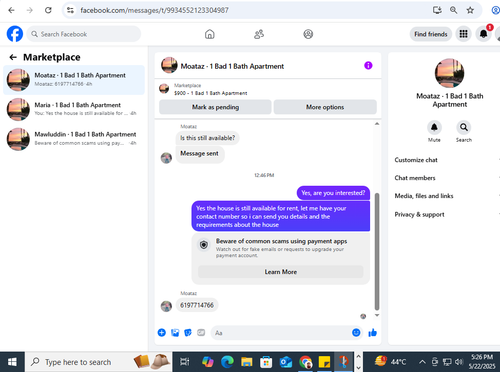Open the notifications bell in the header
Screen dimensions: 500x372
pyautogui.click(x=483, y=34)
